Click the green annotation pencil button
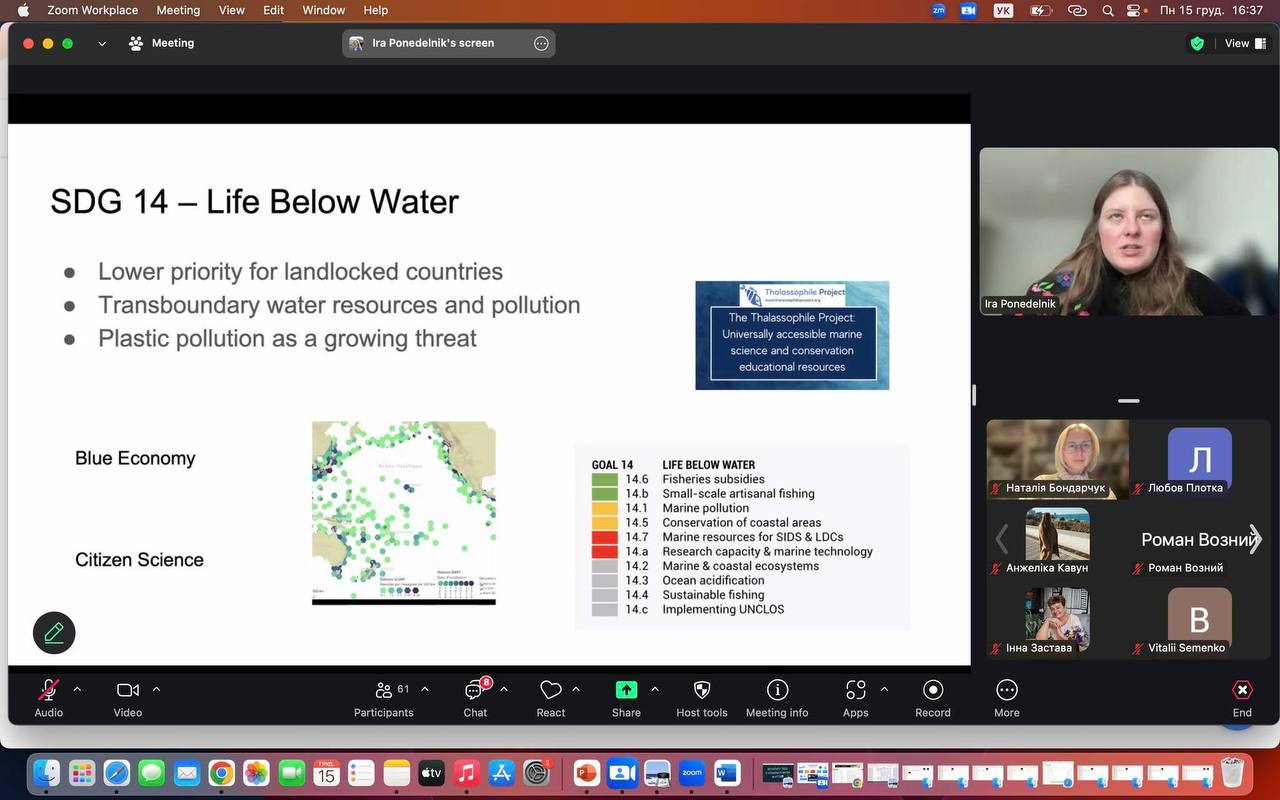The height and width of the screenshot is (800, 1280). 54,633
